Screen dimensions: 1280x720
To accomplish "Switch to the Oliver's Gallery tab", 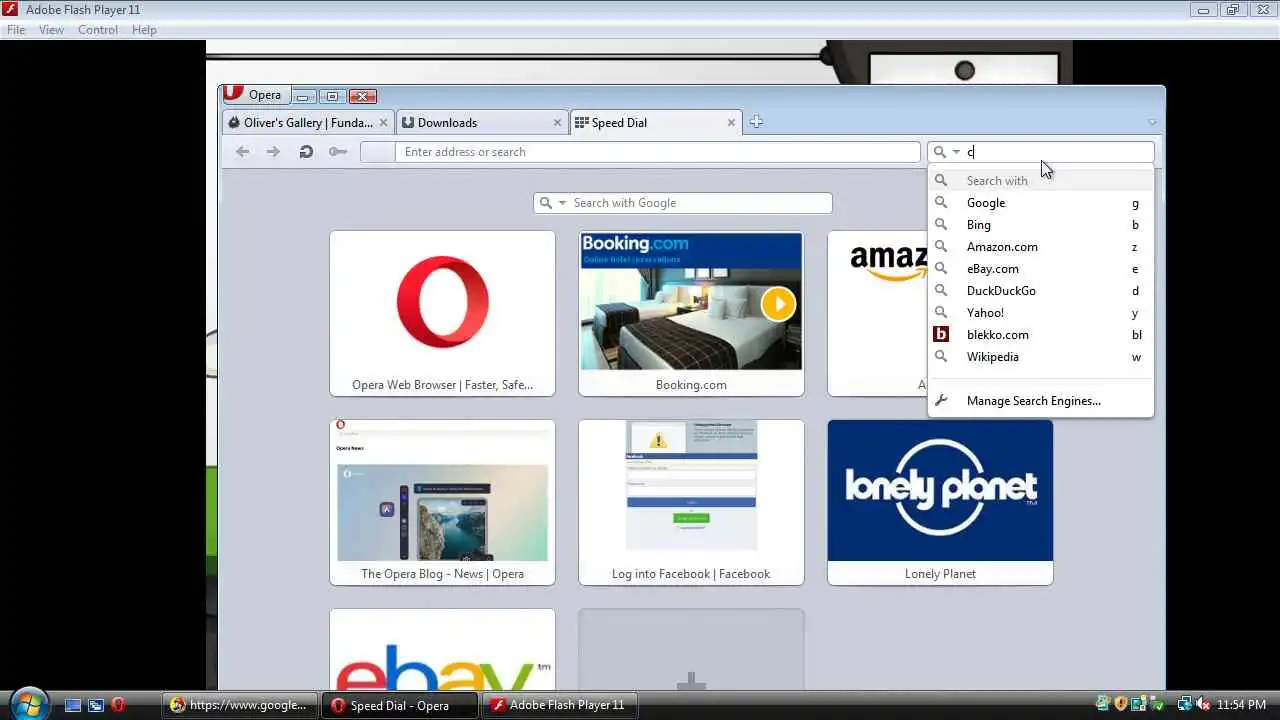I will point(308,123).
